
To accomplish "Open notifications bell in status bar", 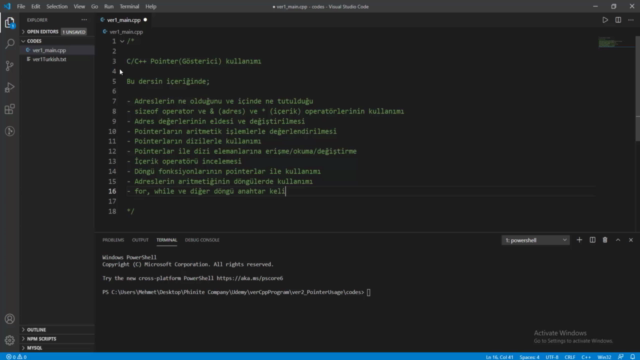I will [x=632, y=357].
